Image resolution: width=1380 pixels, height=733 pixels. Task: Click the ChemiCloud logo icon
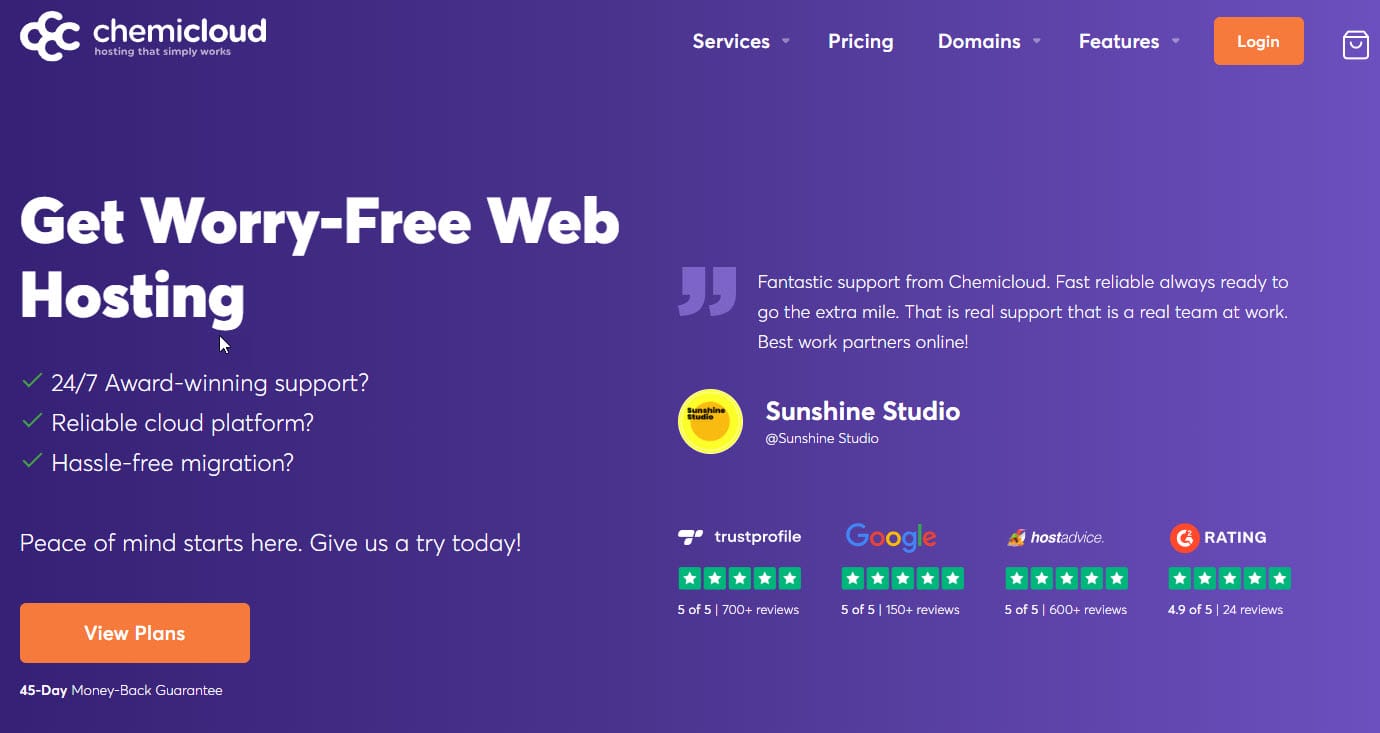tap(50, 36)
